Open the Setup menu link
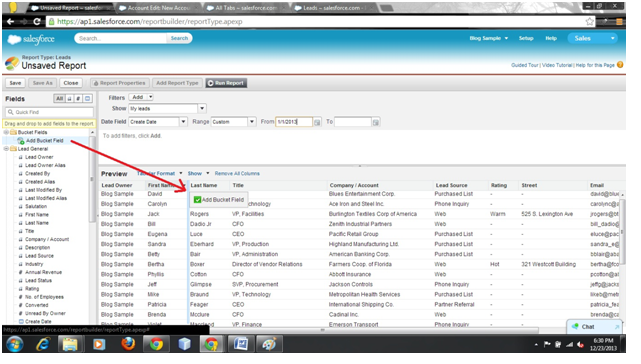The width and height of the screenshot is (641, 364). (x=526, y=38)
